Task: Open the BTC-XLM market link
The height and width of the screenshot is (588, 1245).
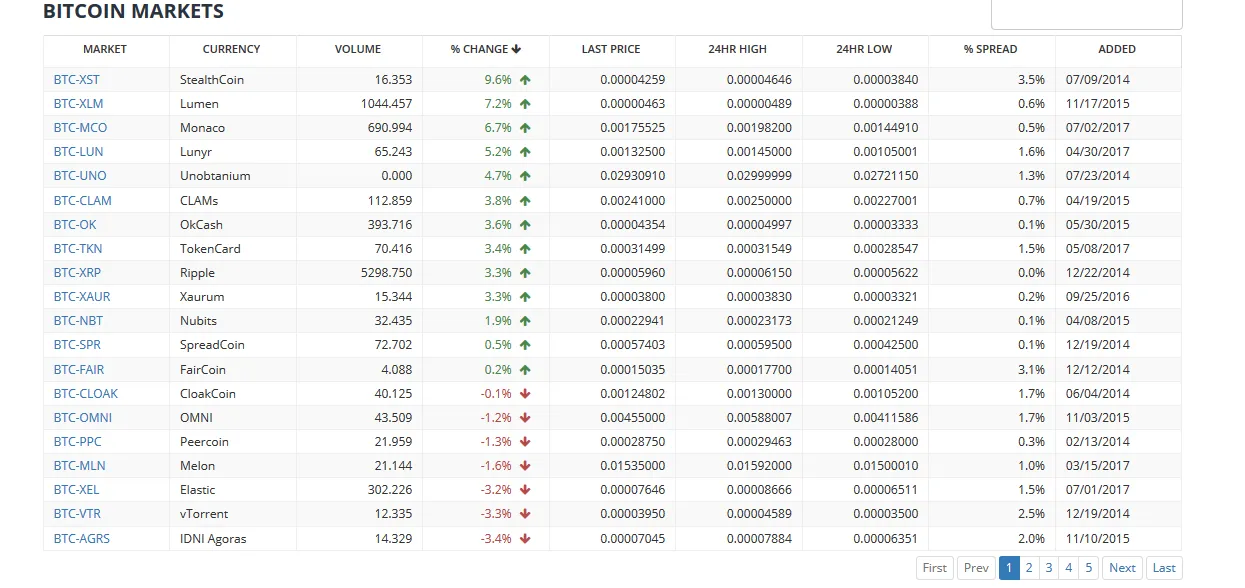Action: pyautogui.click(x=78, y=103)
